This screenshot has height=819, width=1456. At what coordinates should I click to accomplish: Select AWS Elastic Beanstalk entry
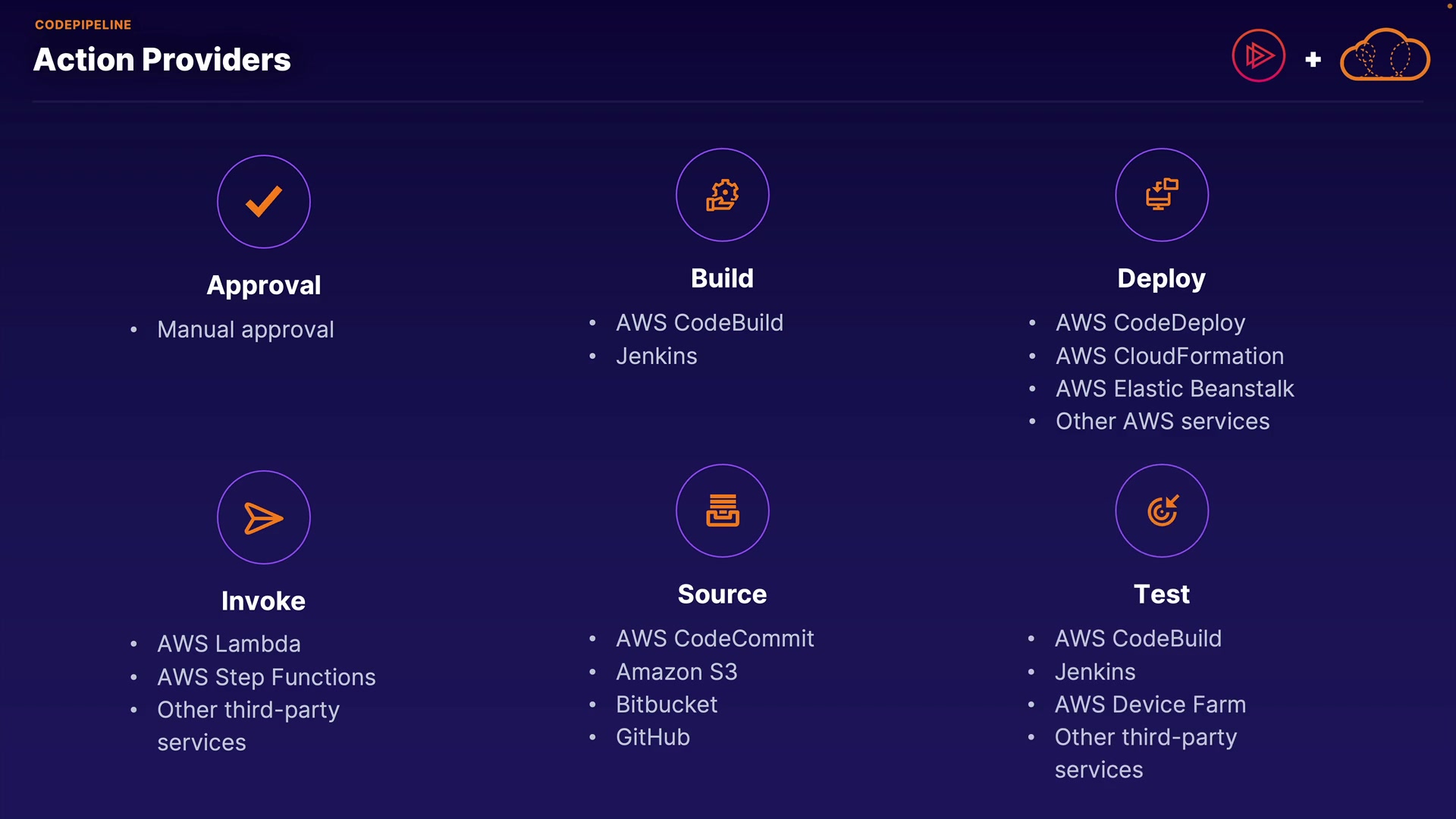pyautogui.click(x=1174, y=389)
